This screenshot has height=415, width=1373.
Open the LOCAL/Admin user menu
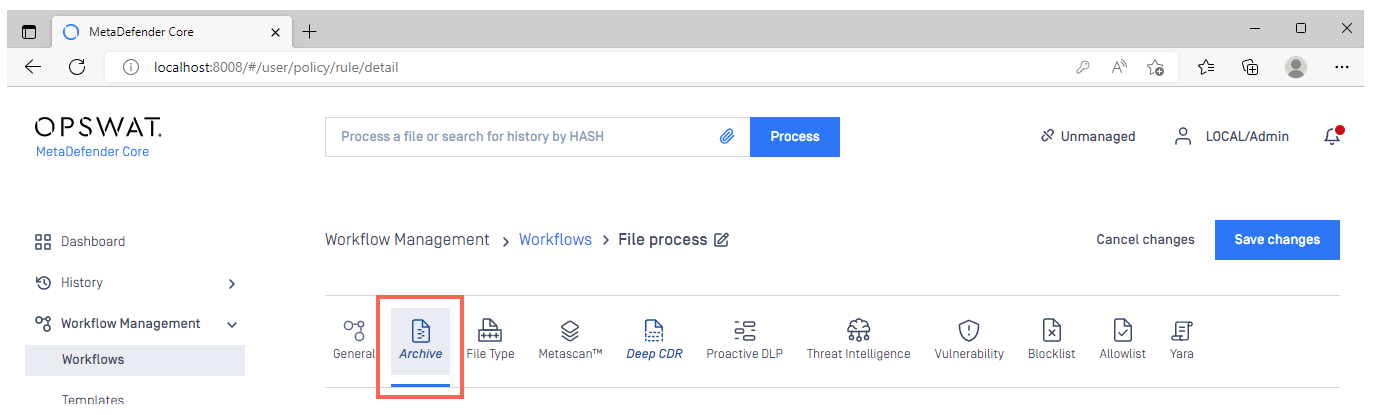coord(1232,136)
